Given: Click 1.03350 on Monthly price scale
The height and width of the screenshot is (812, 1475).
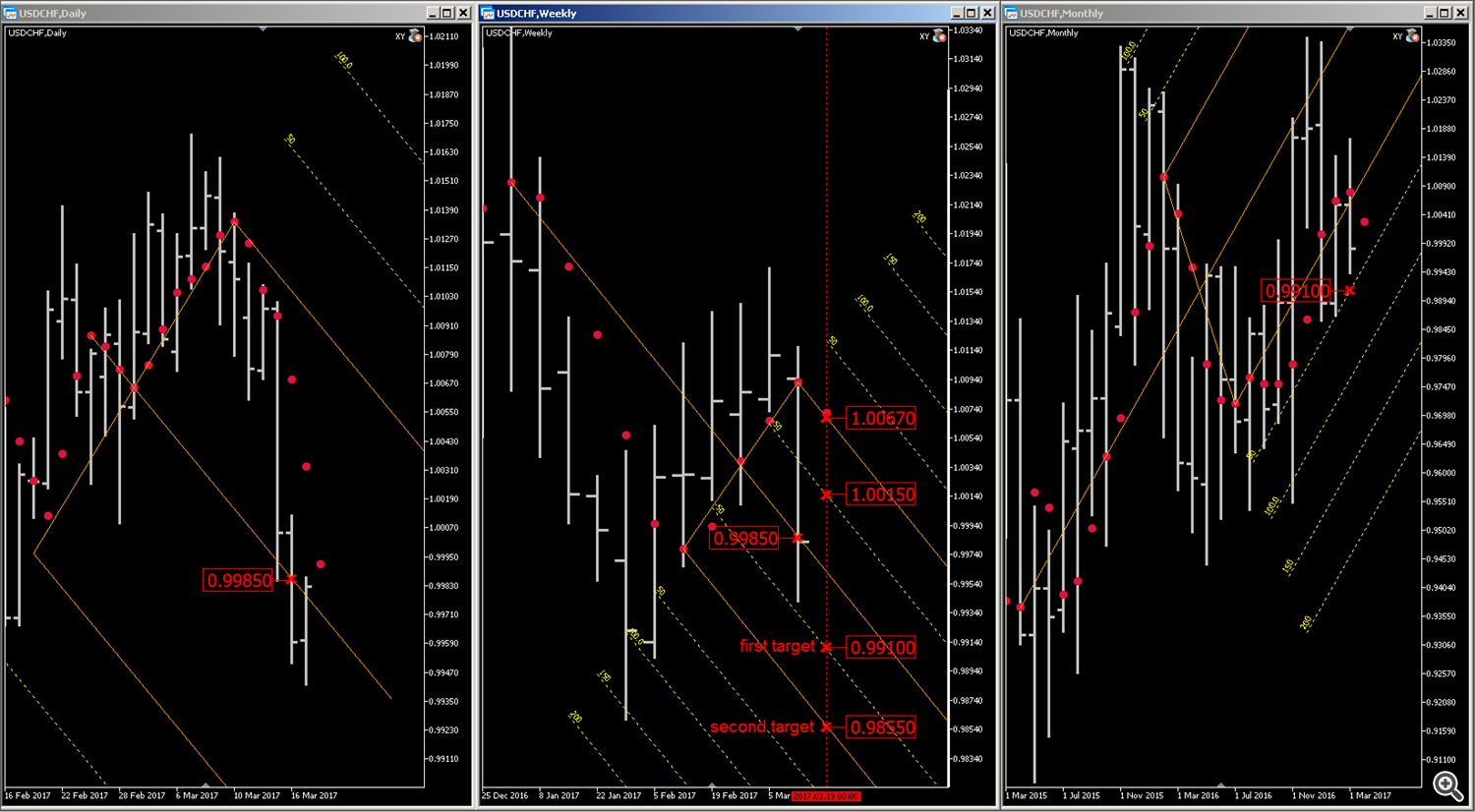Looking at the screenshot, I should [1441, 43].
